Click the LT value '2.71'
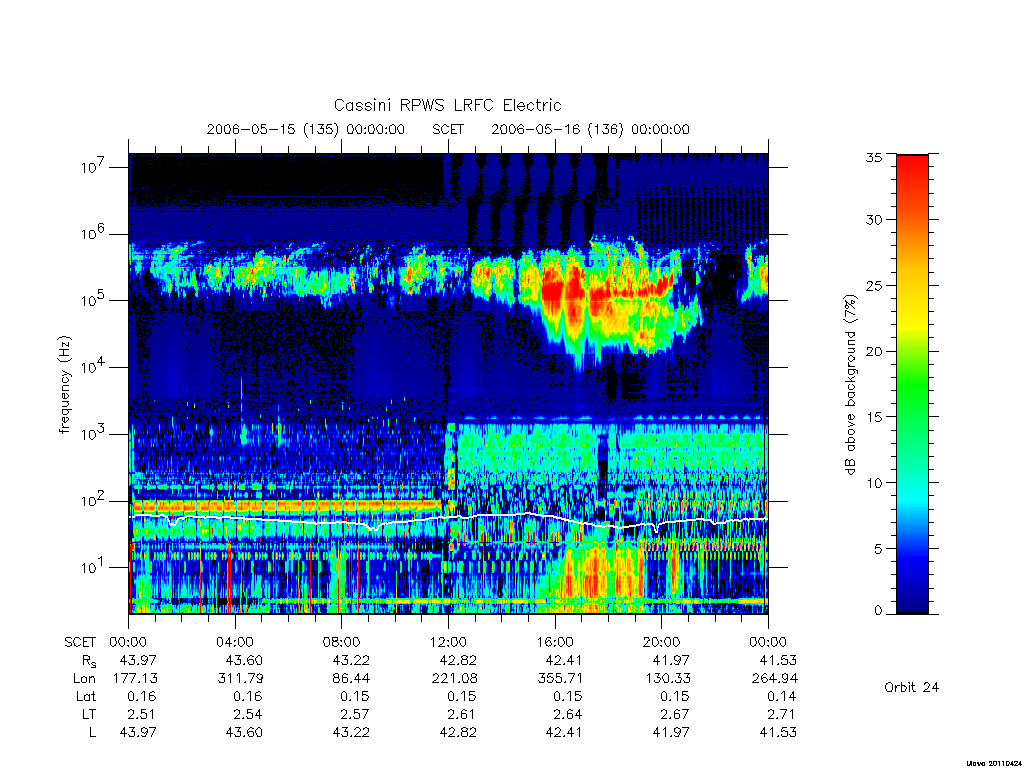1024x768 pixels. click(782, 714)
